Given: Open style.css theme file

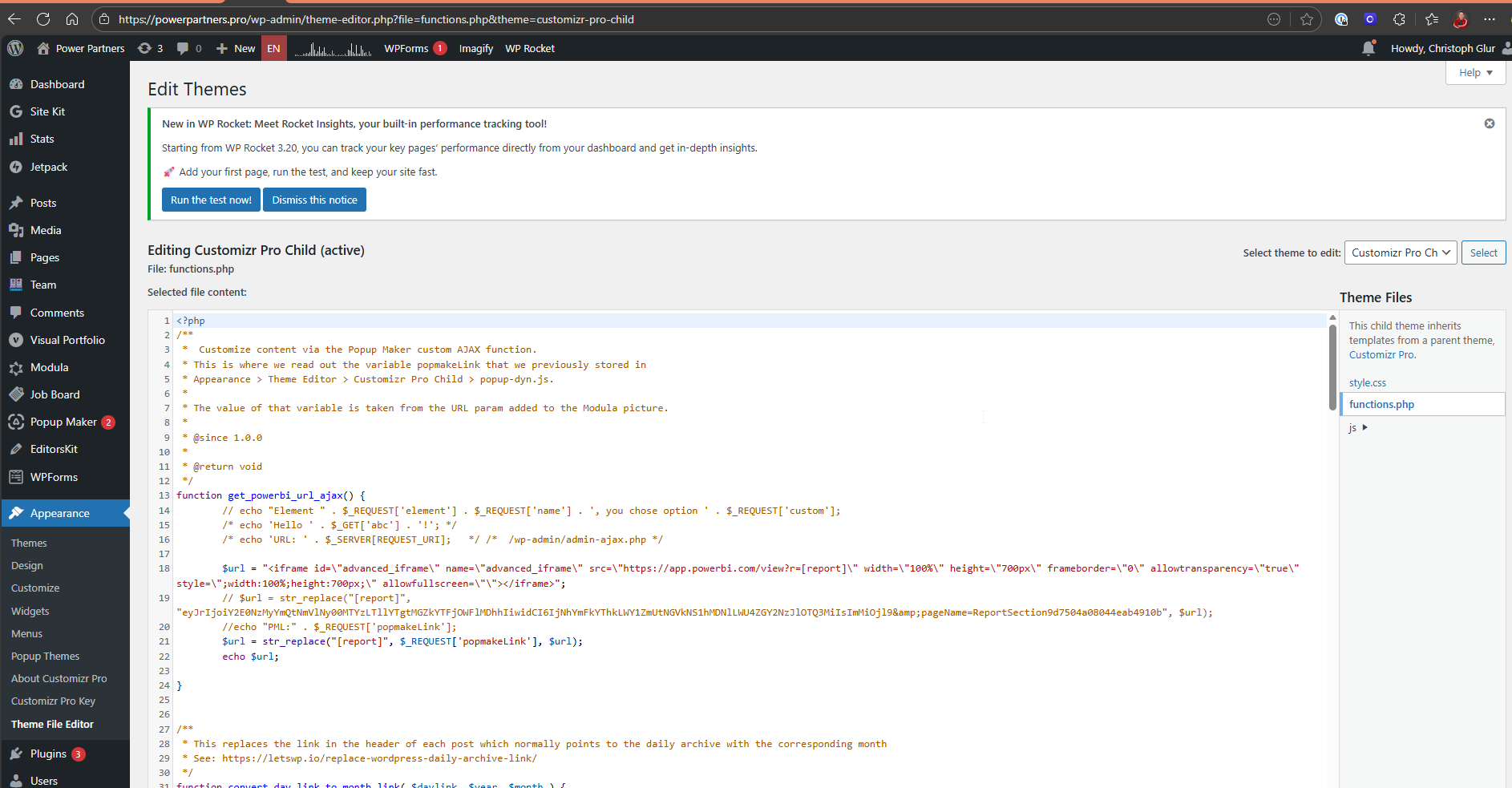Looking at the screenshot, I should (x=1368, y=382).
